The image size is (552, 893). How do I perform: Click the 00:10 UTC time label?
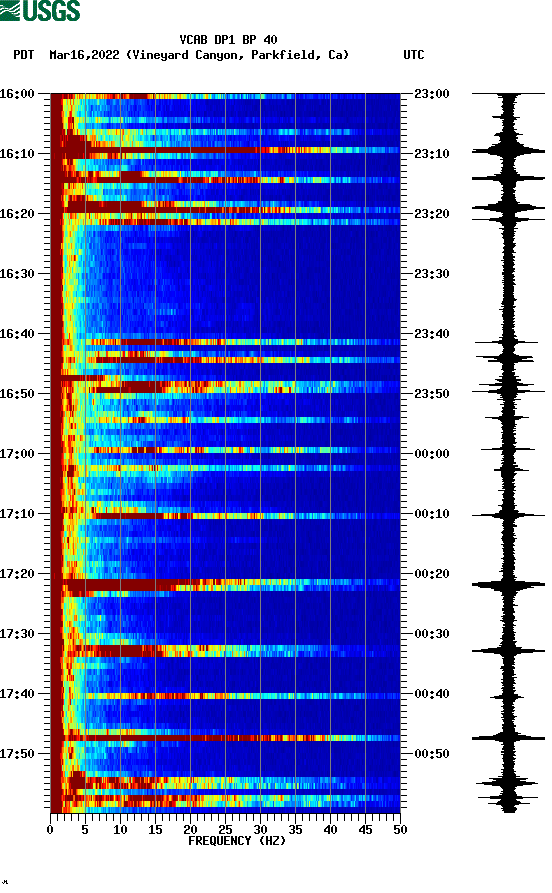tap(432, 514)
